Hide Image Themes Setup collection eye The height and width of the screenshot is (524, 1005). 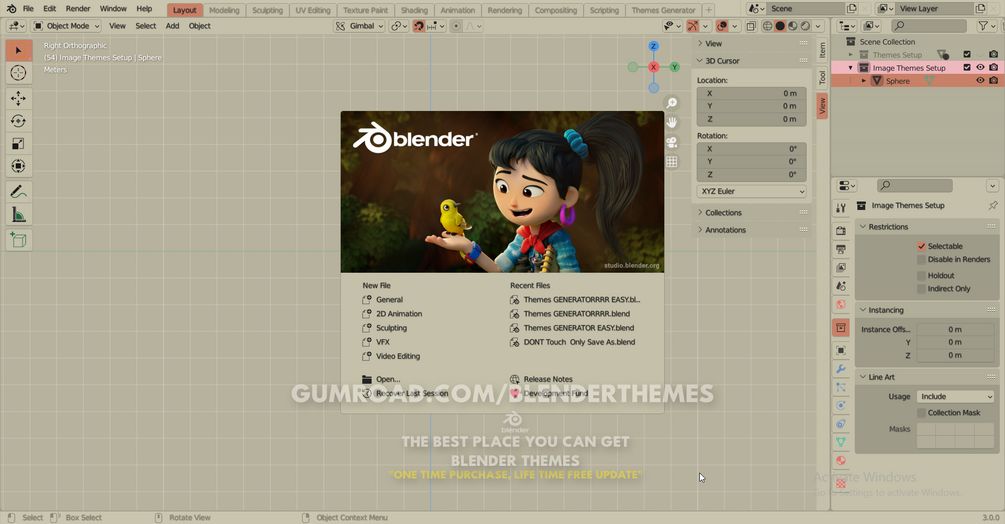pos(980,67)
